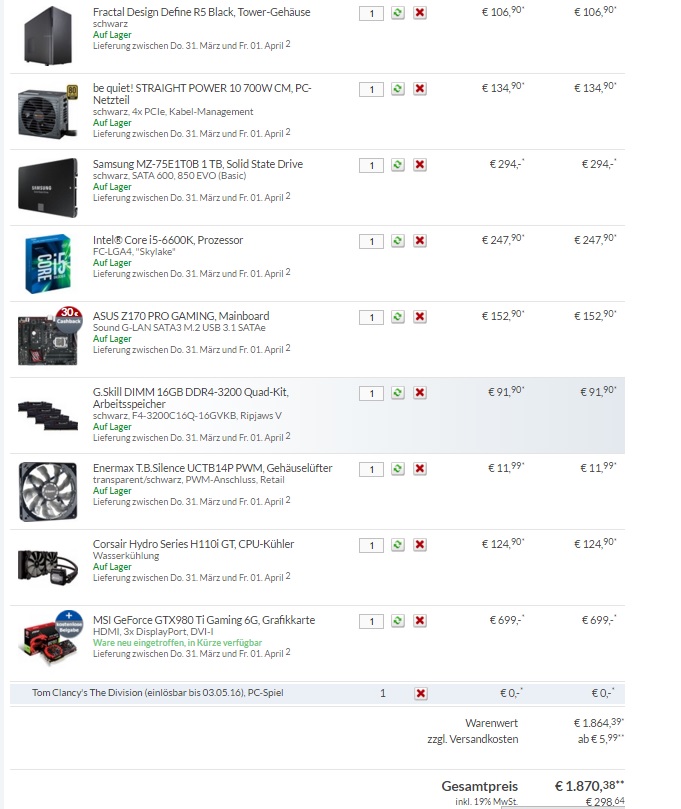View MSI GTX980 Ti graphics card thumbnail
Screen dimensions: 681x809
[50, 639]
